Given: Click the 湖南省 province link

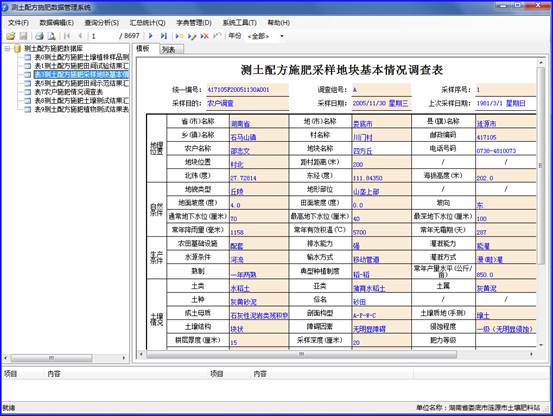Looking at the screenshot, I should pyautogui.click(x=240, y=124).
